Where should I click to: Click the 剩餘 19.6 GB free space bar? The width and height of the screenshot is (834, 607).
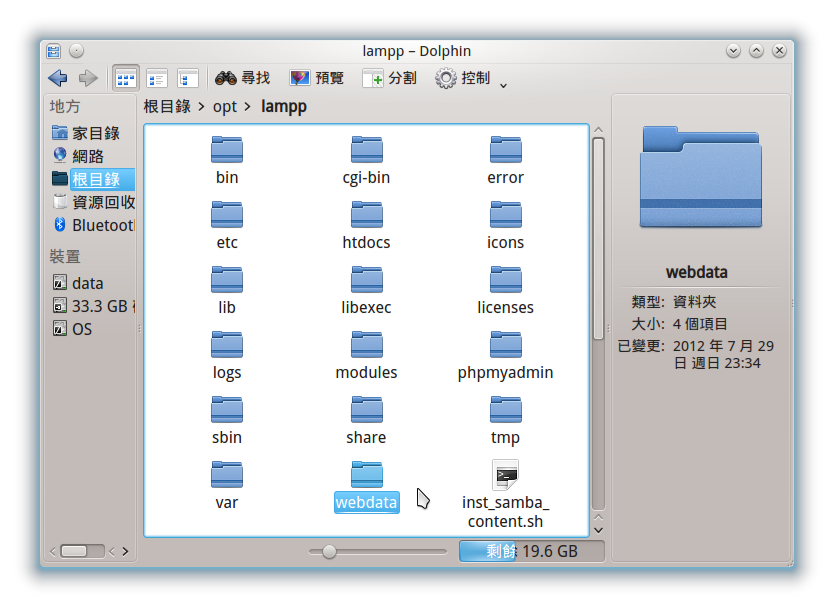pyautogui.click(x=532, y=551)
